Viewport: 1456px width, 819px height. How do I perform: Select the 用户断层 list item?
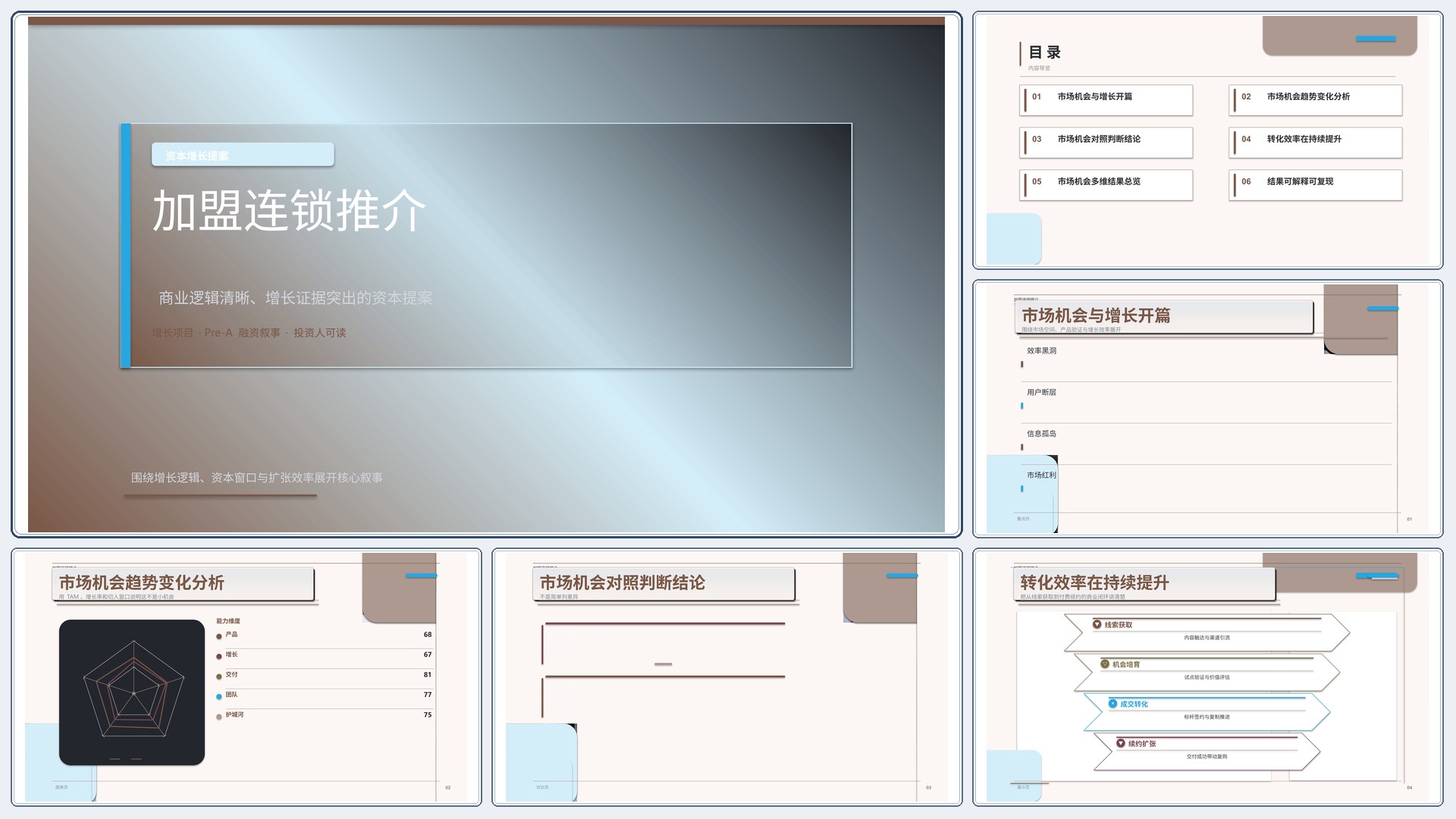[1041, 392]
